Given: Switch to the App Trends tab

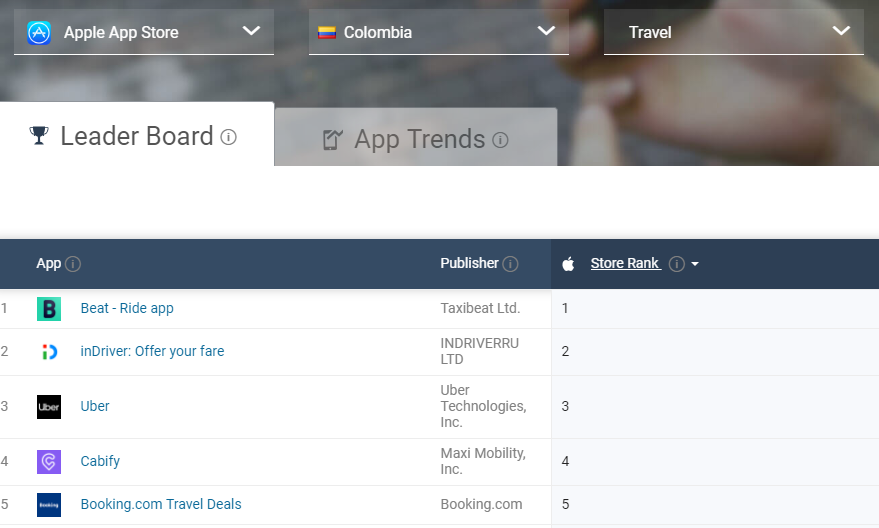Looking at the screenshot, I should pos(415,137).
